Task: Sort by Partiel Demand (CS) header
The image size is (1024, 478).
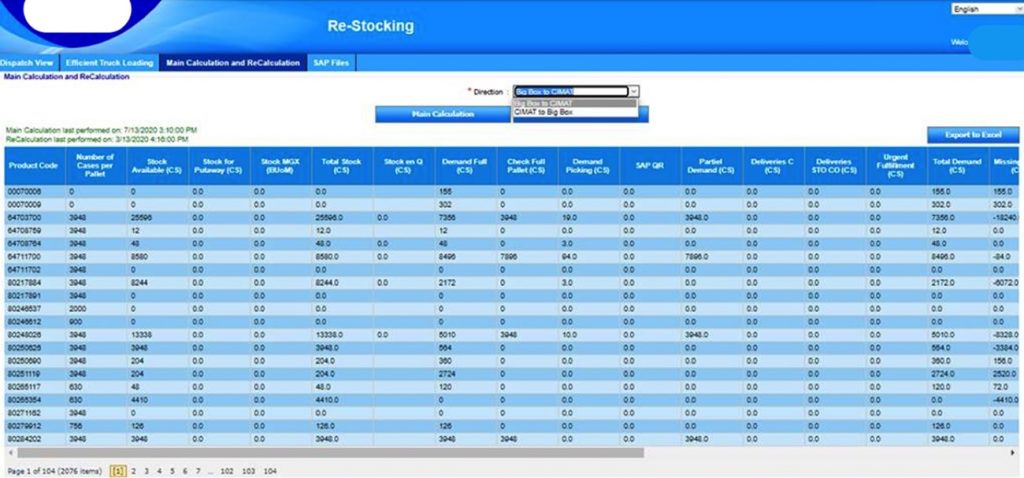Action: pos(711,166)
